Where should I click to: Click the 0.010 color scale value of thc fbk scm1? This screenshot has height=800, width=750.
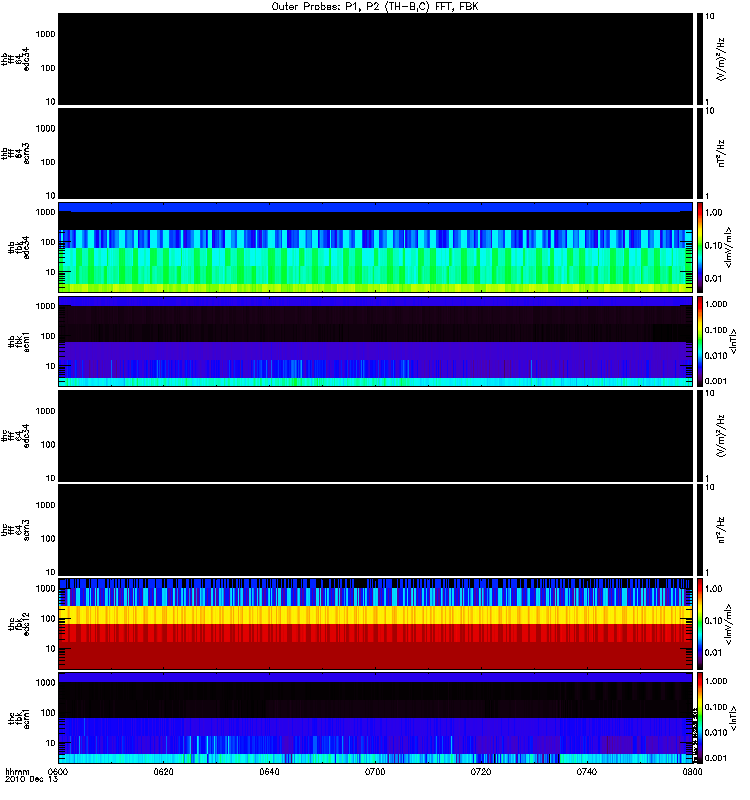[716, 733]
